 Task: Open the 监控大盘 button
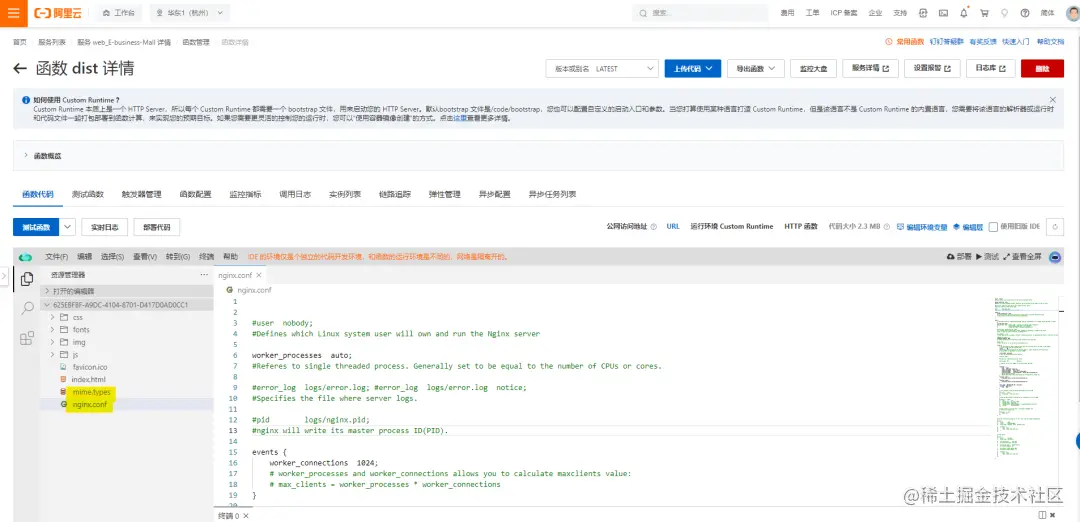click(813, 68)
